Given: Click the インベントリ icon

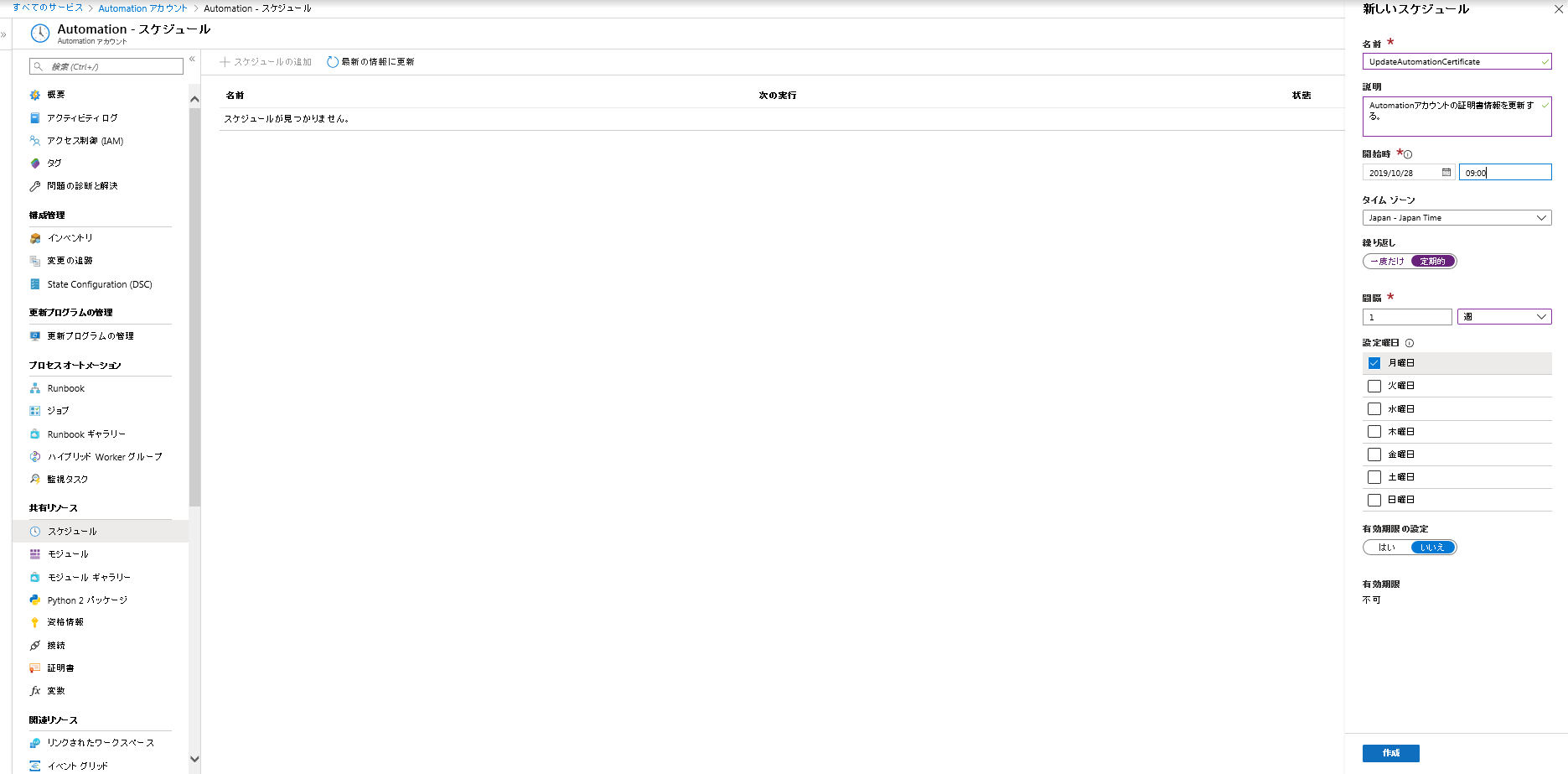Looking at the screenshot, I should pyautogui.click(x=35, y=238).
